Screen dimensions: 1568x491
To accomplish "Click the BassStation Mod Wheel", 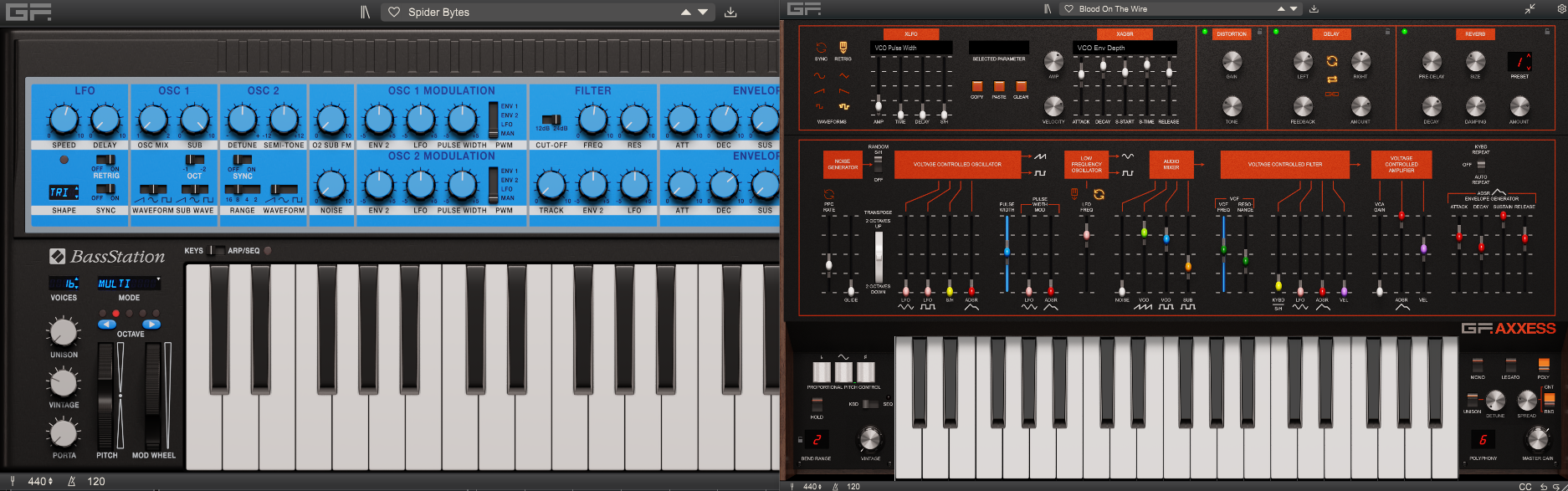I will [x=153, y=395].
